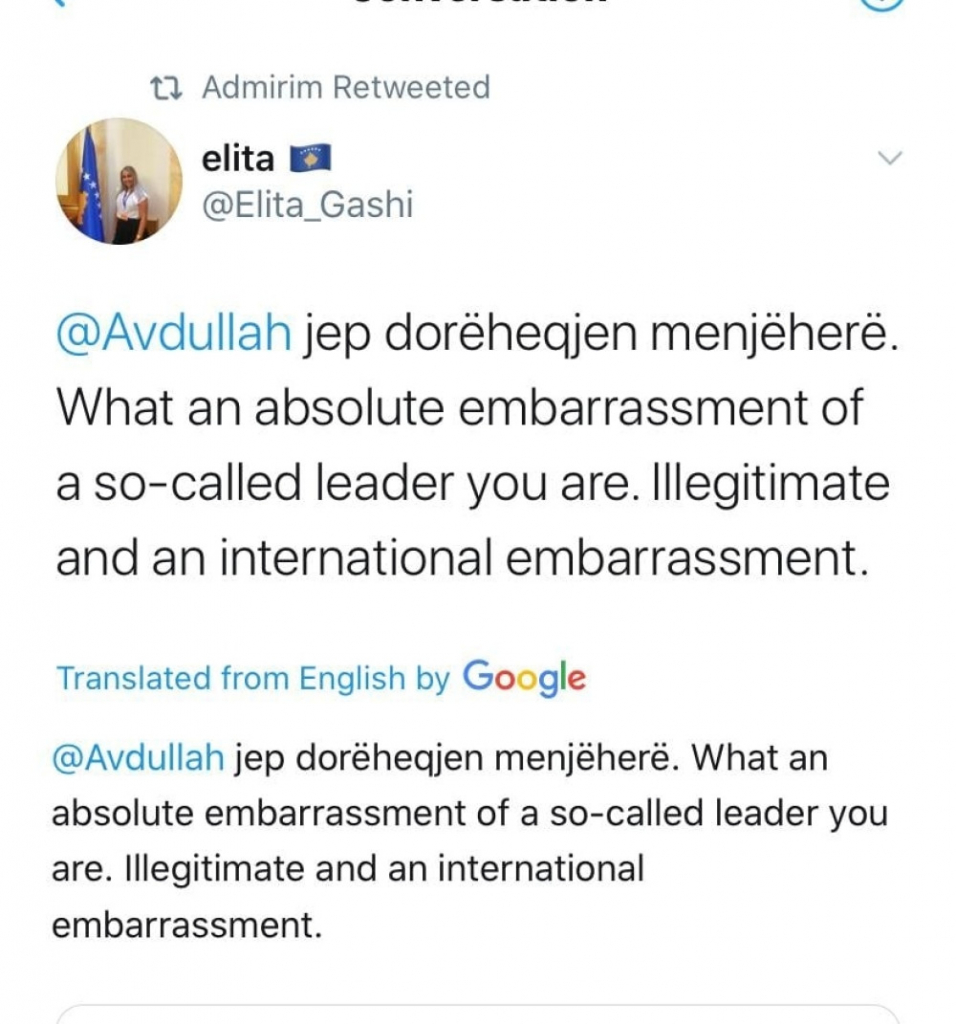Open the @Elita_Gashi handle
Screen dimensions: 956x1024
(308, 205)
